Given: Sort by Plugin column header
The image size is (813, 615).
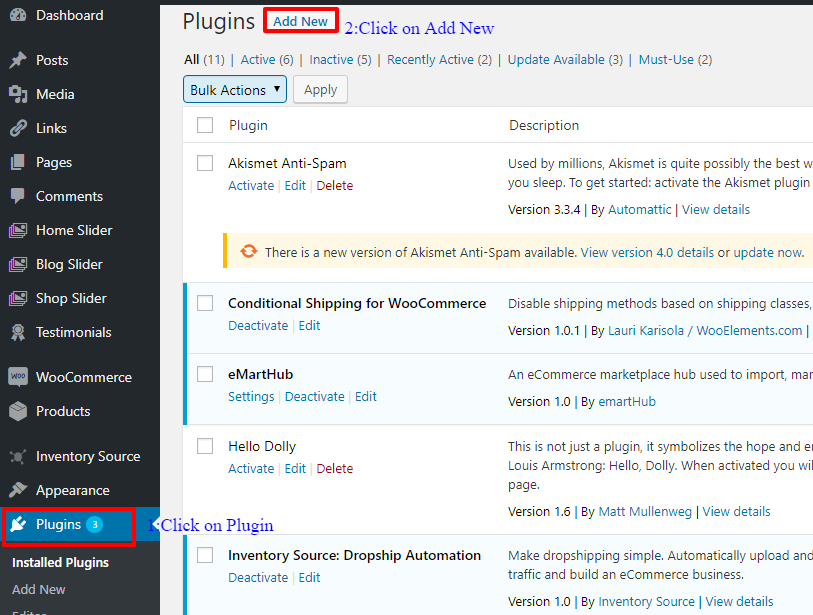Looking at the screenshot, I should pos(248,125).
